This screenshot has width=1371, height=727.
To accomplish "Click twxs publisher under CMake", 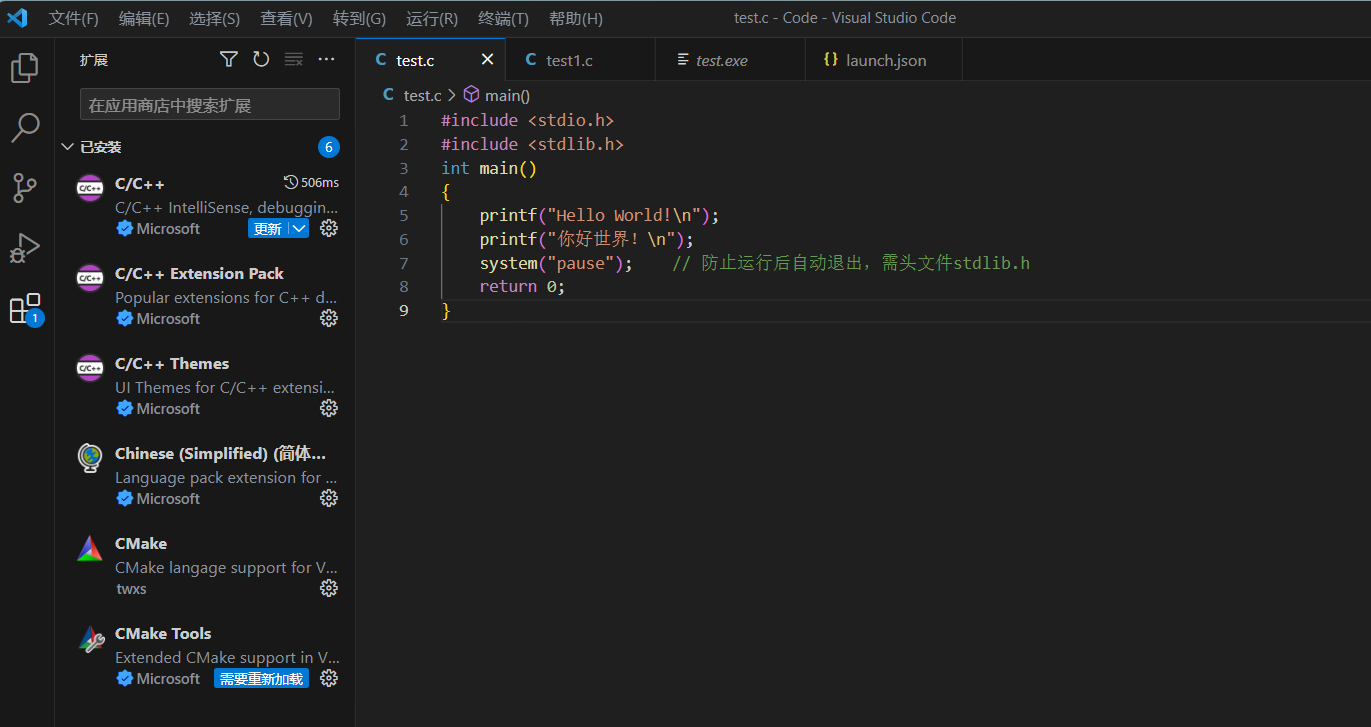I will click(131, 588).
